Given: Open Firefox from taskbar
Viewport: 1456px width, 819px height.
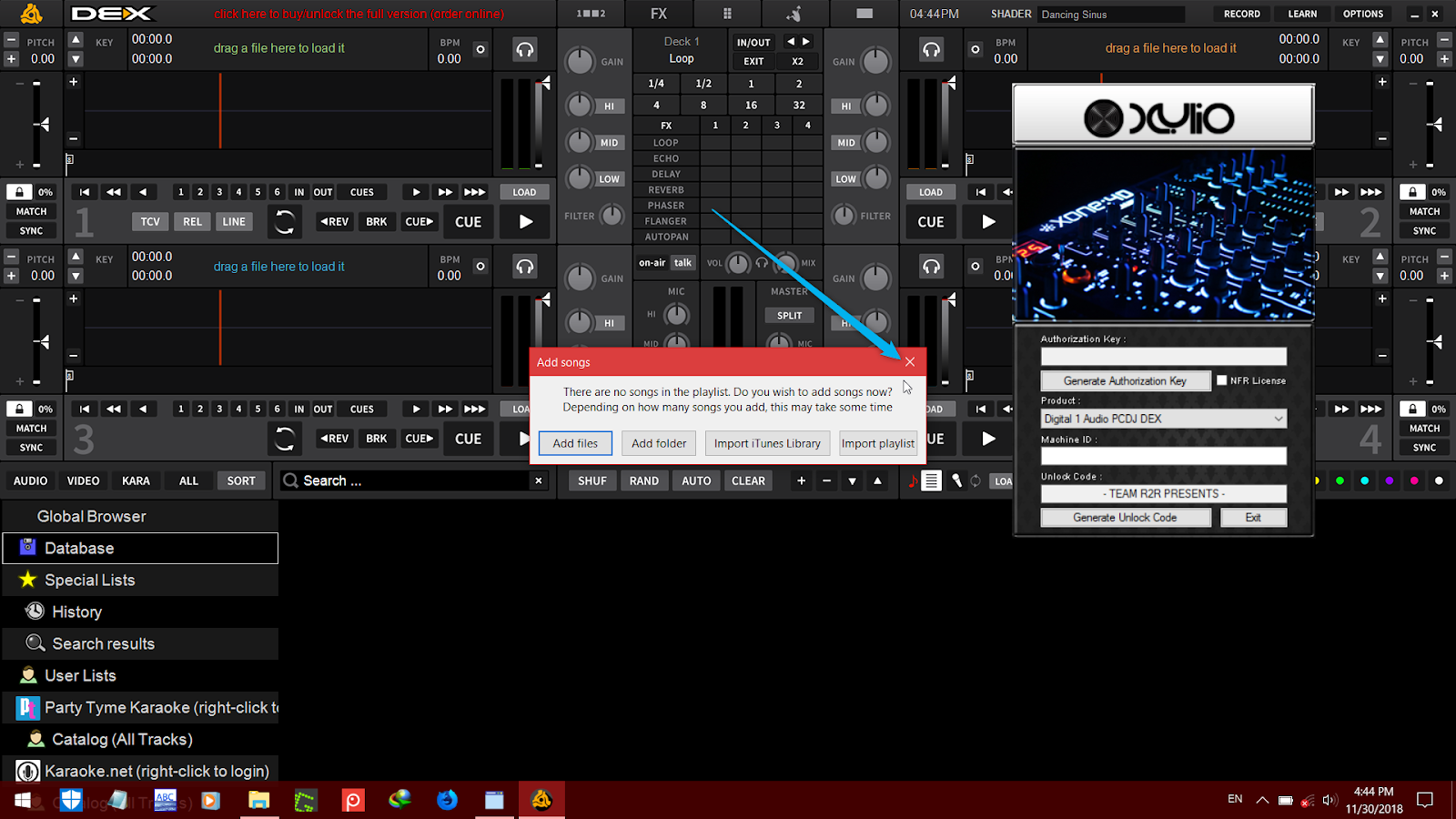Looking at the screenshot, I should [x=447, y=800].
